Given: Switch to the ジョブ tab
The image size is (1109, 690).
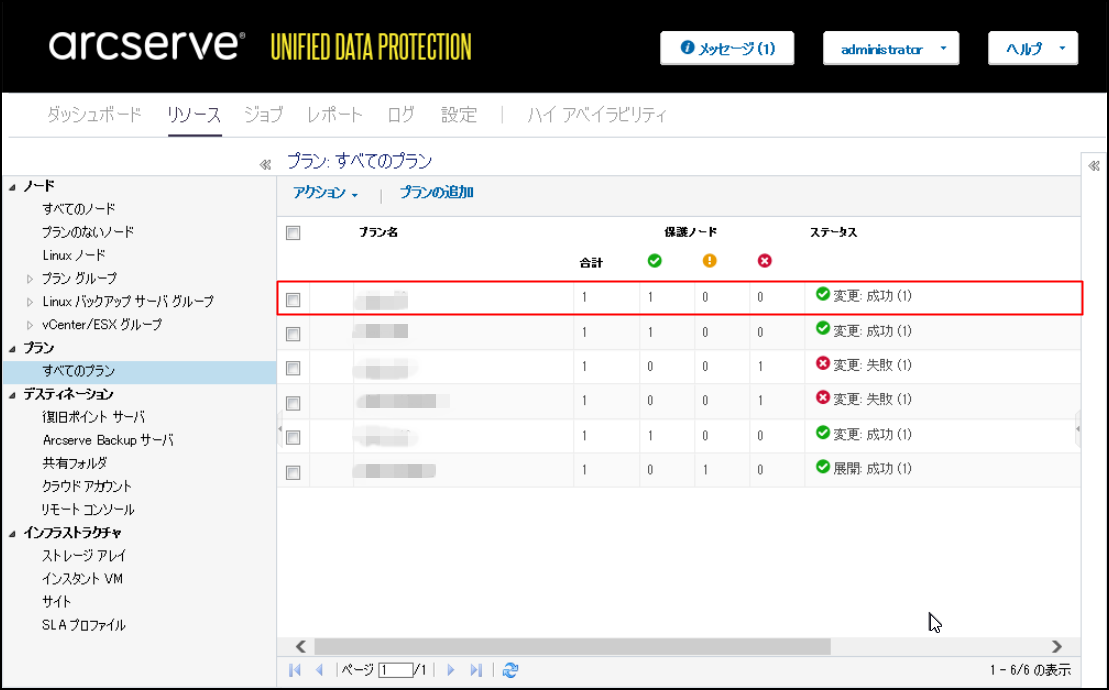Looking at the screenshot, I should click(264, 114).
